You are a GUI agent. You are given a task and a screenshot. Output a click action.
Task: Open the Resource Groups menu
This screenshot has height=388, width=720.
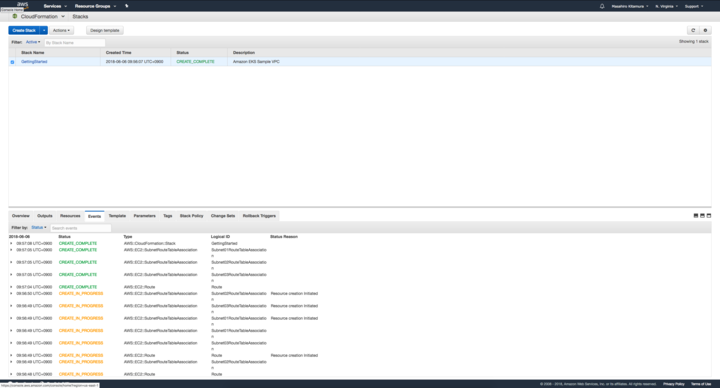click(x=96, y=6)
